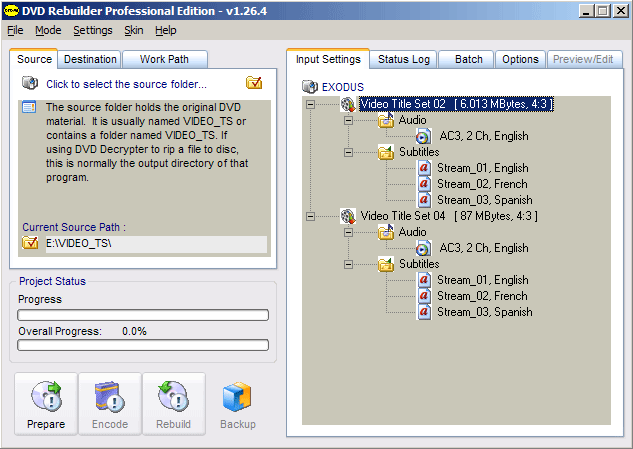This screenshot has height=449, width=633.
Task: Minimize the DVD Rebuilder window
Action: click(587, 11)
